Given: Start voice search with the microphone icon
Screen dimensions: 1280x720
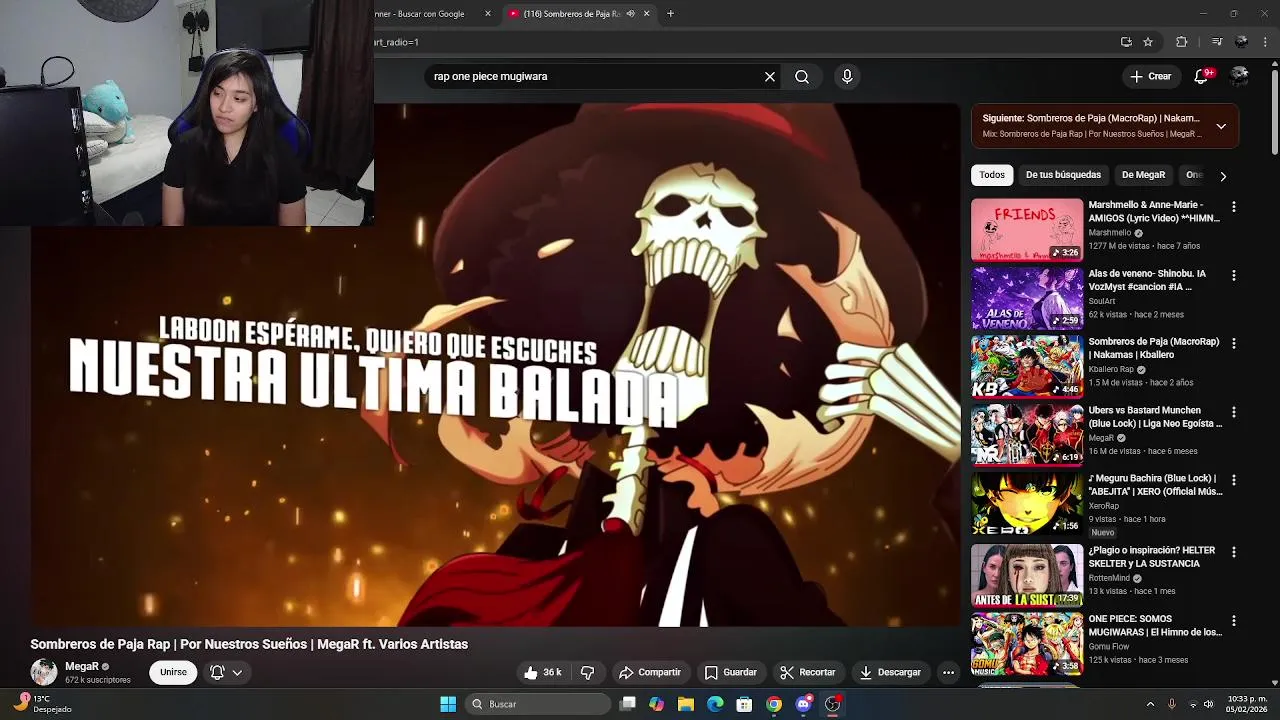Looking at the screenshot, I should (847, 76).
